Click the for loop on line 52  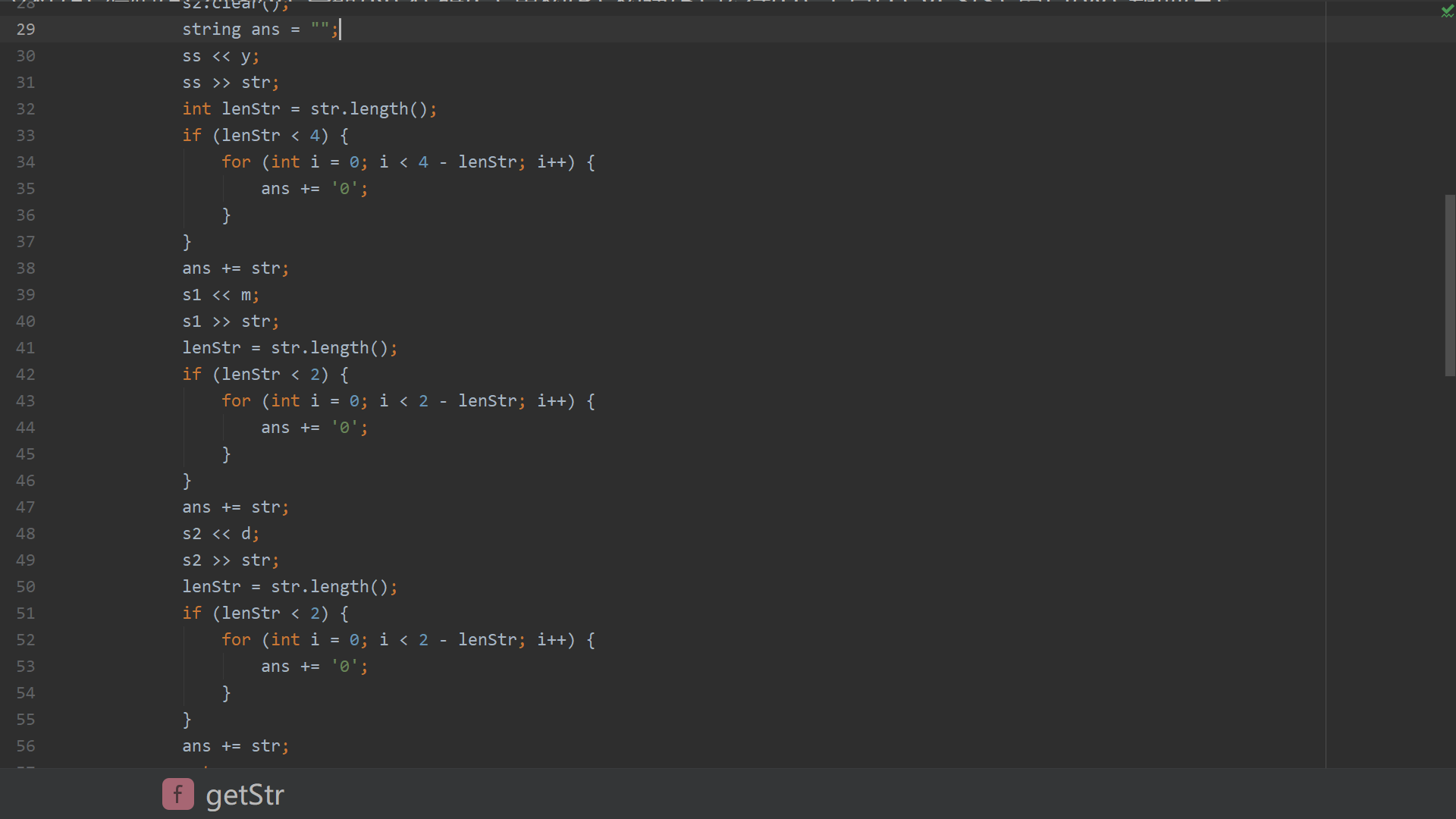[x=408, y=640]
